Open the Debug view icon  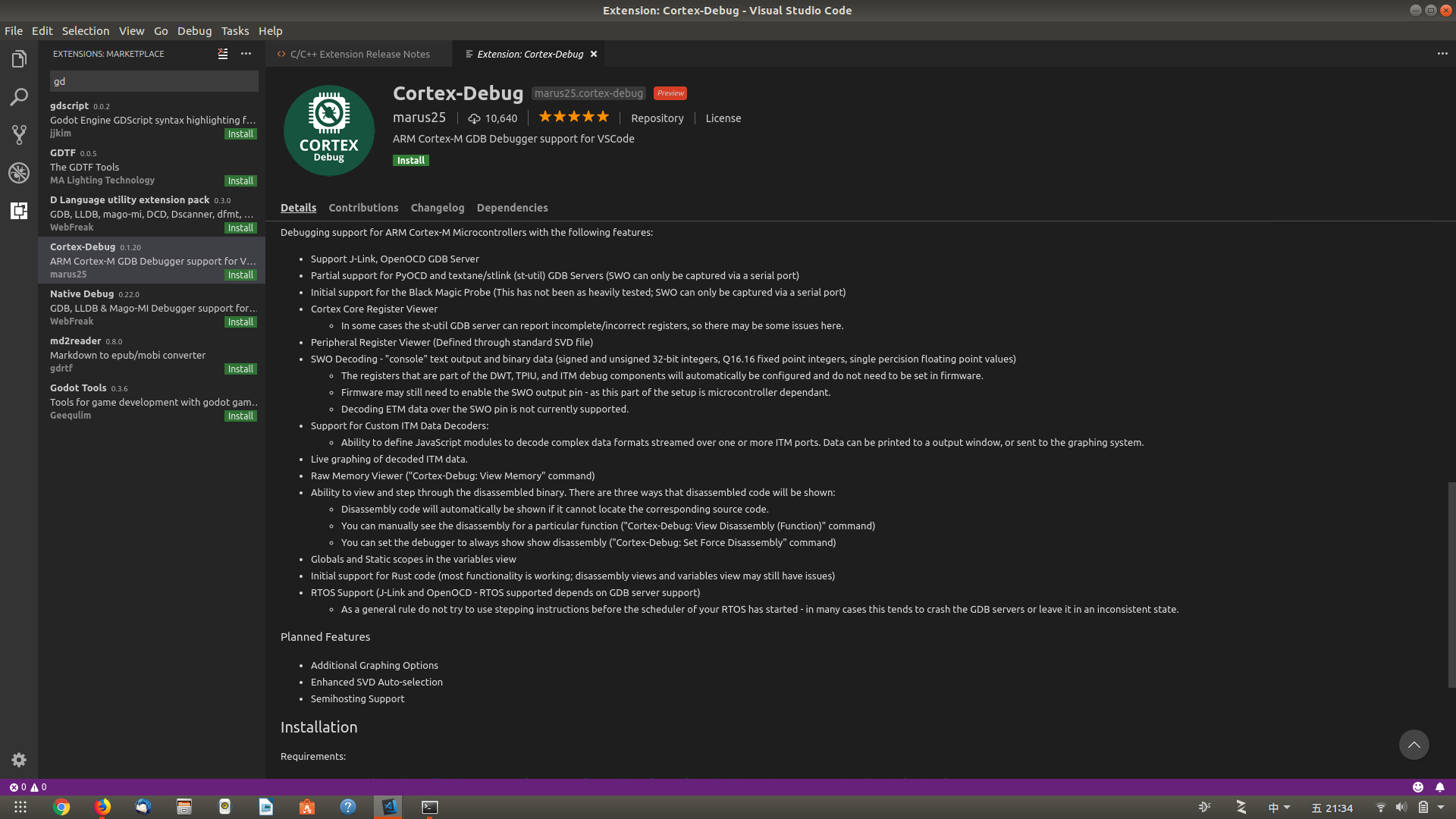[x=19, y=173]
